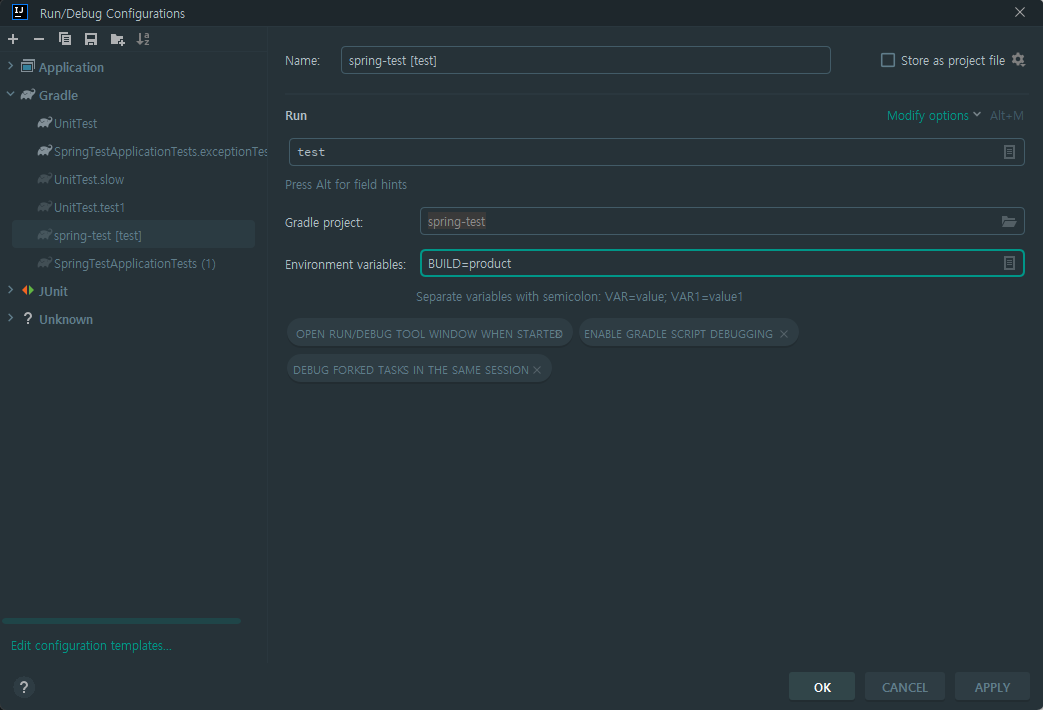Click the Press Alt for field hints text
Image resolution: width=1043 pixels, height=710 pixels.
(346, 184)
